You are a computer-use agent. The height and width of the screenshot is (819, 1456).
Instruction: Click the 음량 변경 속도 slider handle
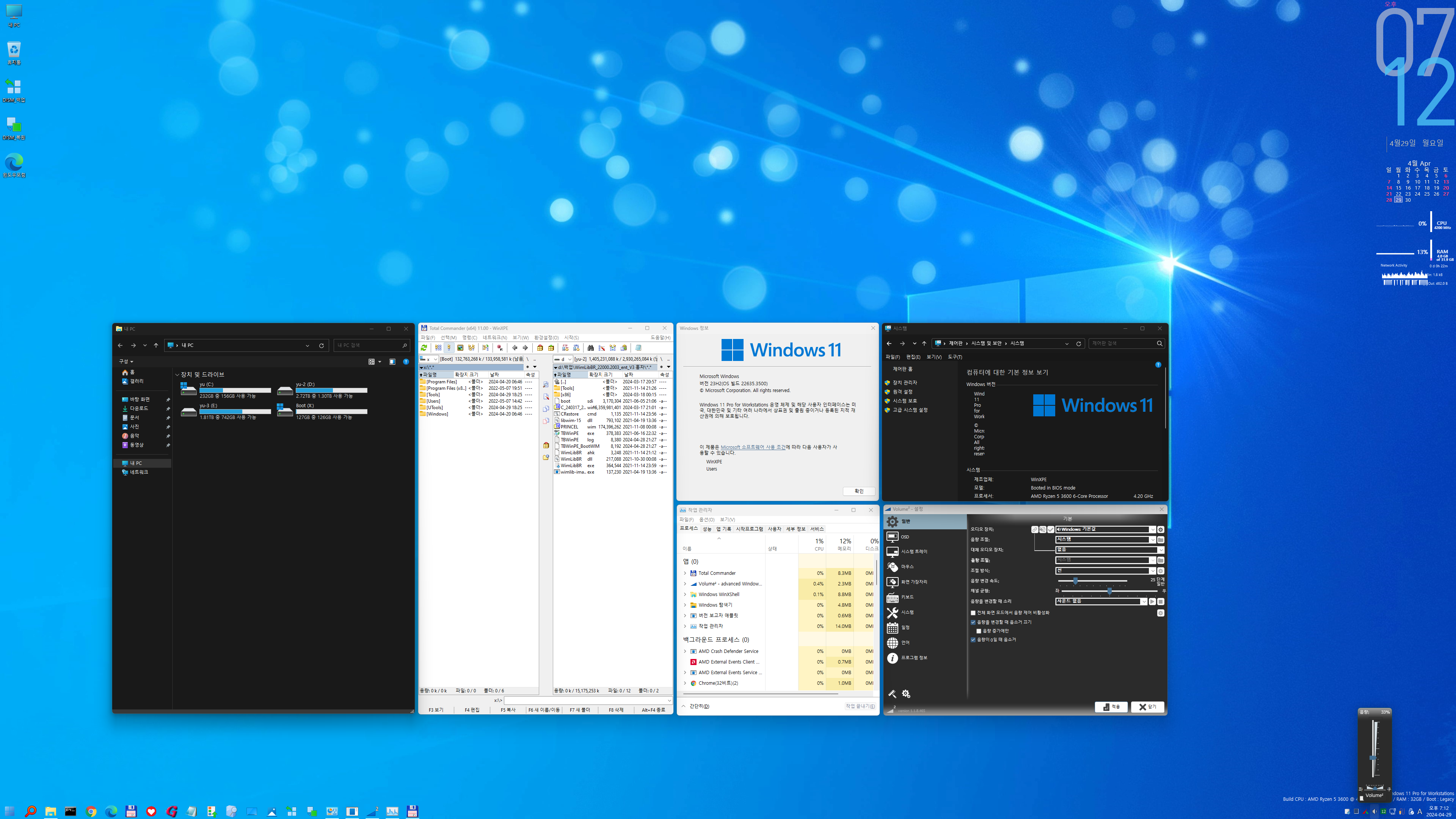pos(1076,581)
